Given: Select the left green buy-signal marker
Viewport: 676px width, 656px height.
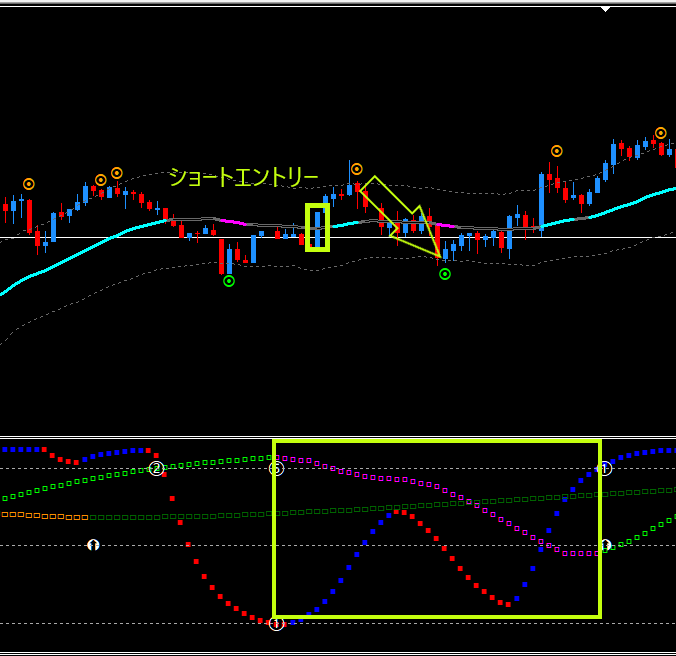Looking at the screenshot, I should pyautogui.click(x=229, y=281).
